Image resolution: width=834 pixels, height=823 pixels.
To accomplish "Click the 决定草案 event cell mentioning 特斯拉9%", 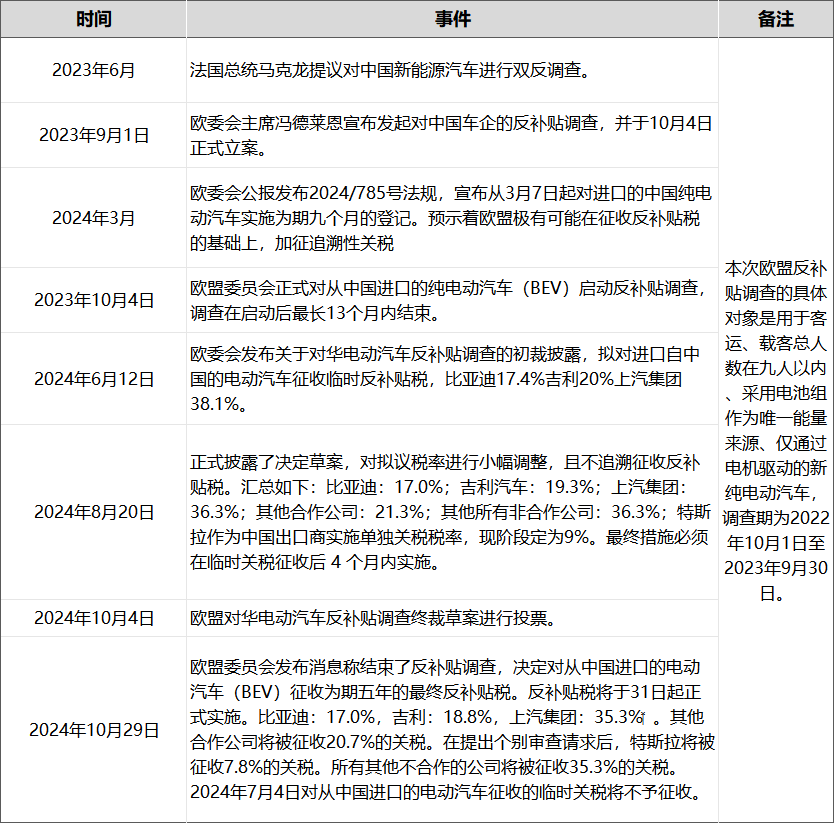I will pos(452,512).
